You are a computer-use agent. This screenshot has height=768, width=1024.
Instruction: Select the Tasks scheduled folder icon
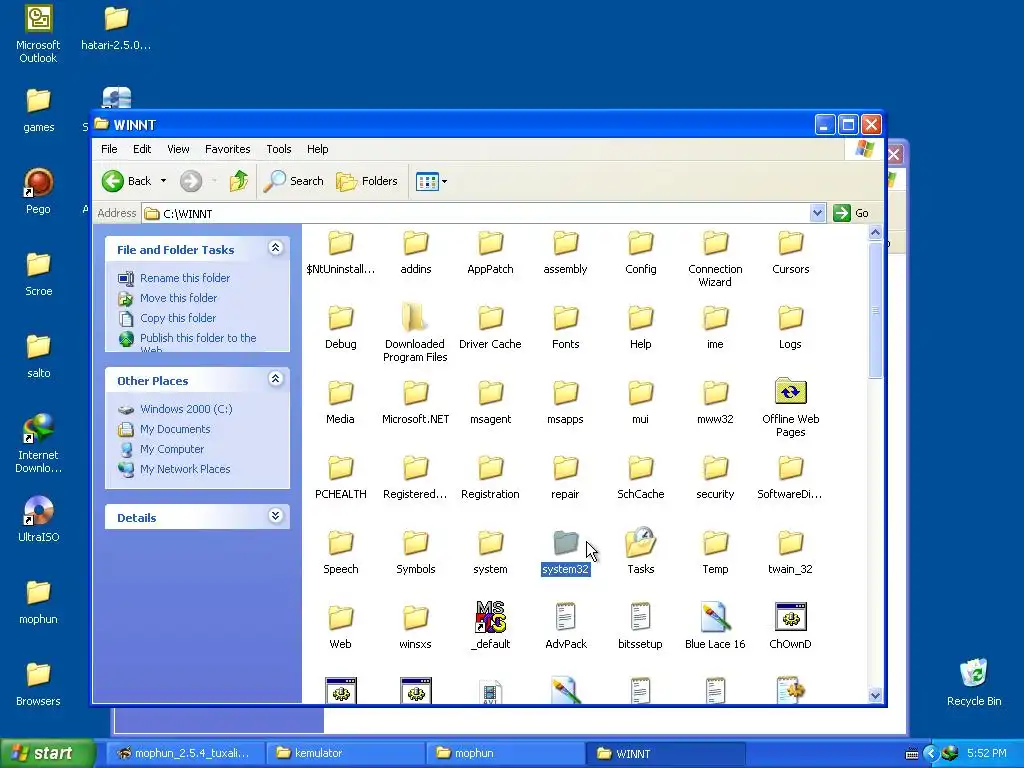[641, 542]
